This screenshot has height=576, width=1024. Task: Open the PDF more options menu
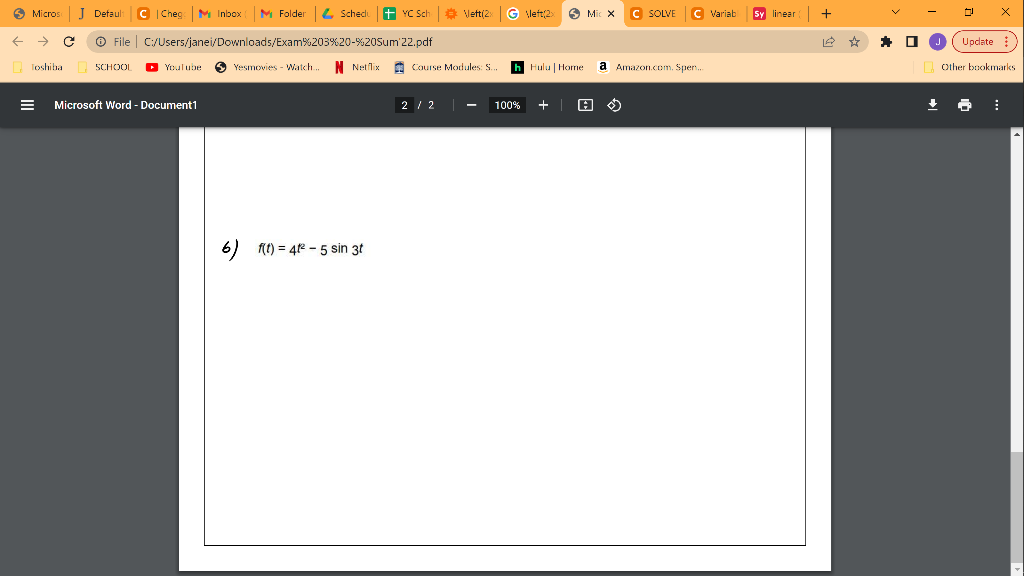[996, 104]
